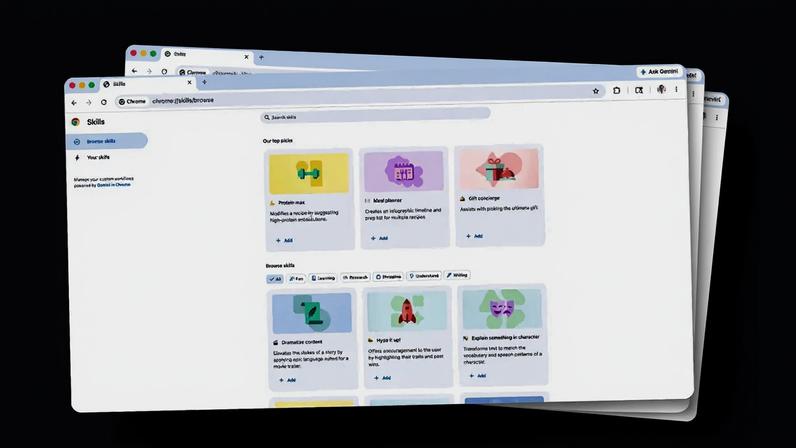
Task: Bookmark this page with the star icon
Action: 595,91
